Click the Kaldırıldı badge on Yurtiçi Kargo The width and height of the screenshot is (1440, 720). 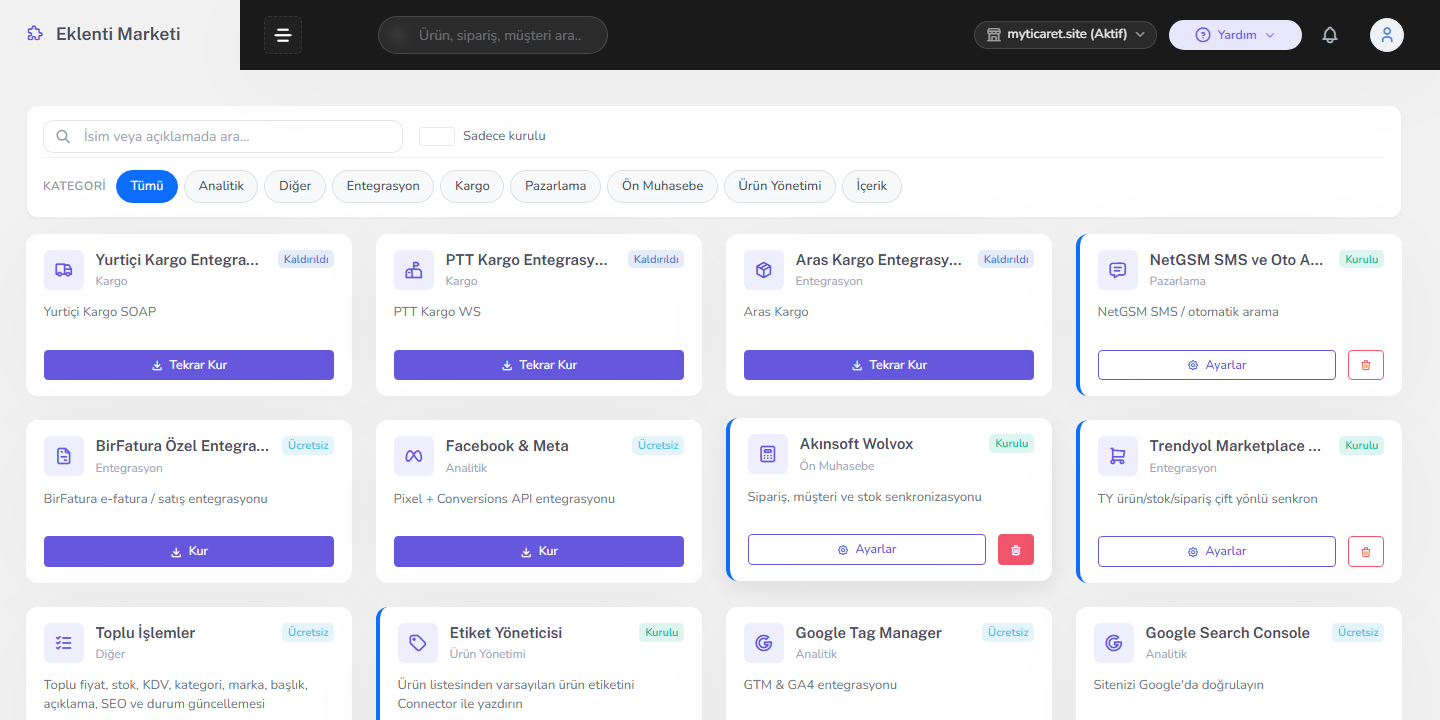pyautogui.click(x=306, y=259)
